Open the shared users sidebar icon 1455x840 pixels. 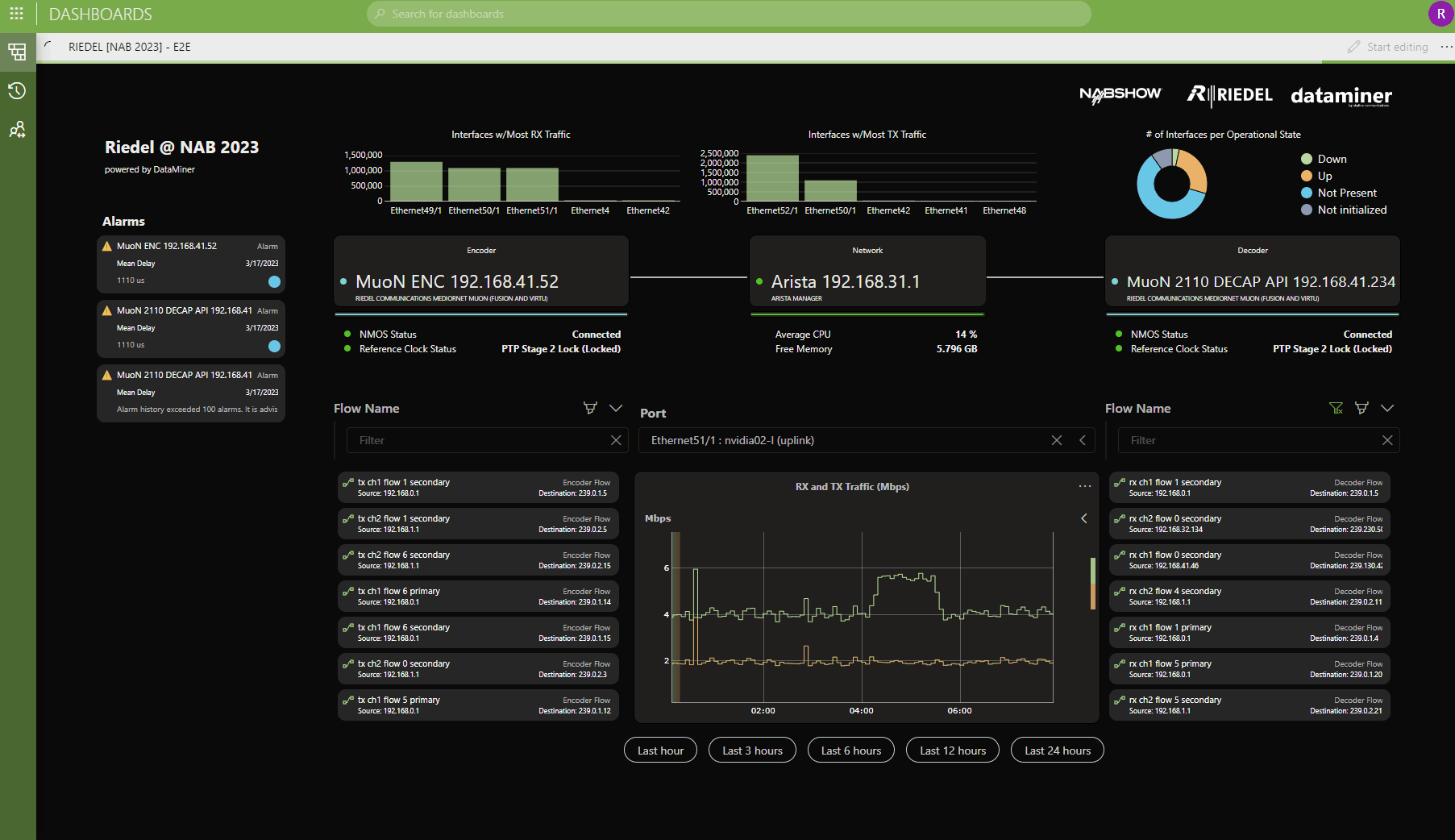17,130
